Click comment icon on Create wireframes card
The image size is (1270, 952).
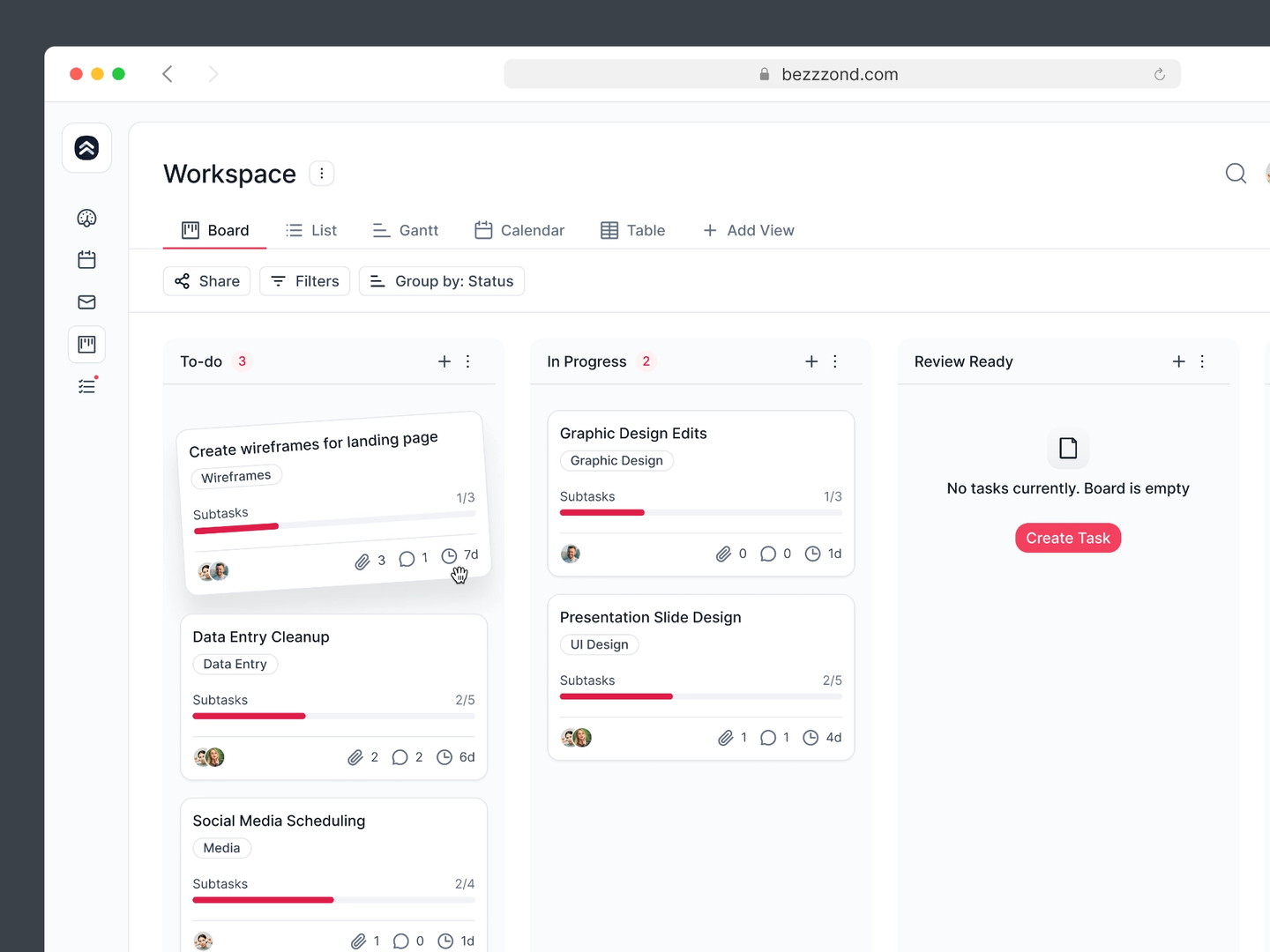(x=407, y=559)
